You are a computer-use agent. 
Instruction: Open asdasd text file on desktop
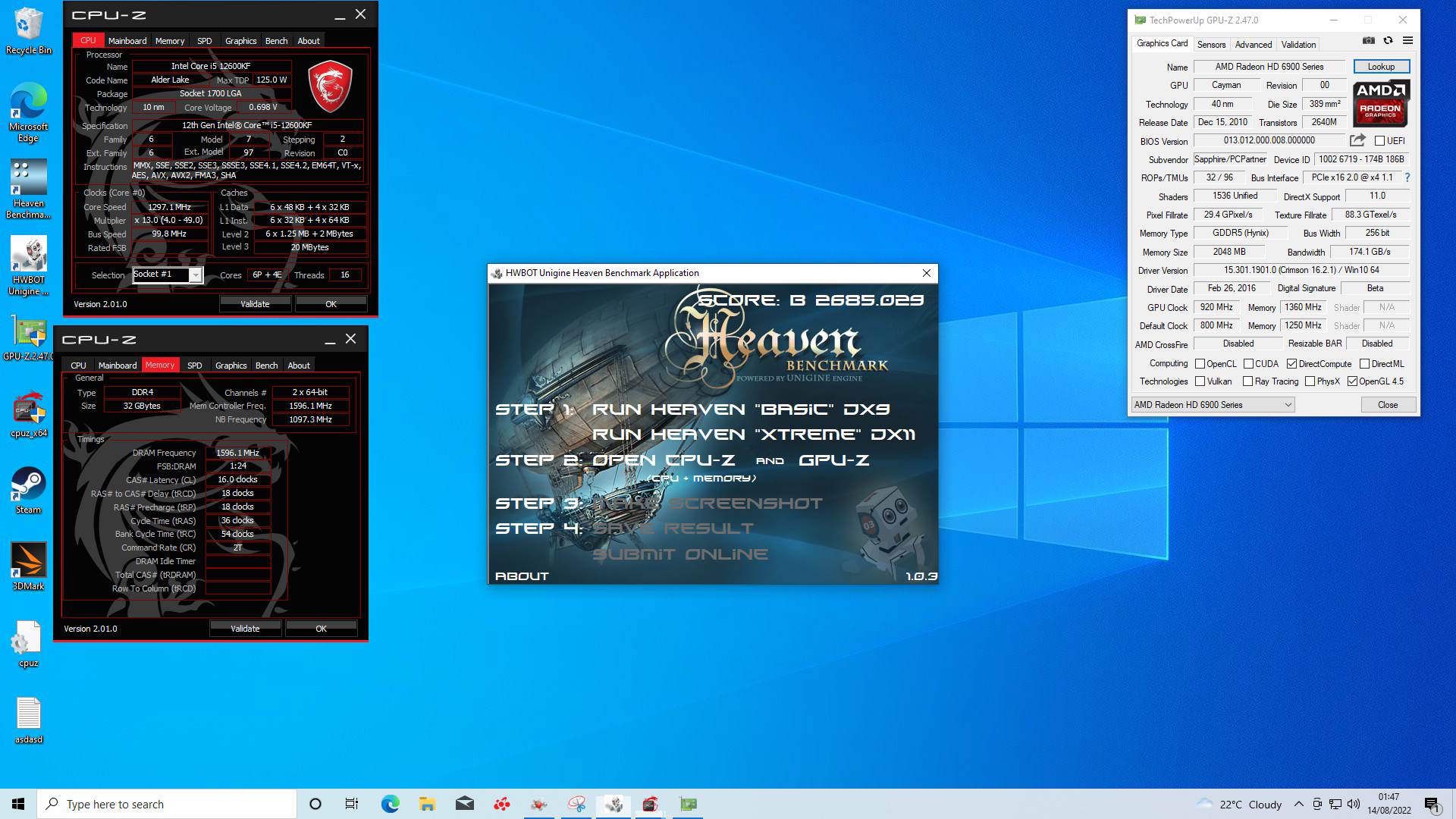[28, 720]
